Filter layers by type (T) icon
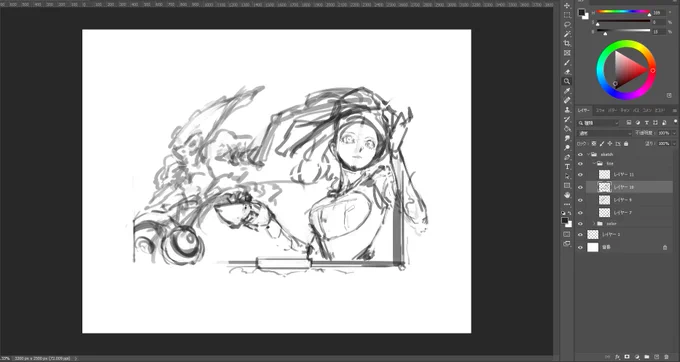The height and width of the screenshot is (362, 680). click(647, 123)
